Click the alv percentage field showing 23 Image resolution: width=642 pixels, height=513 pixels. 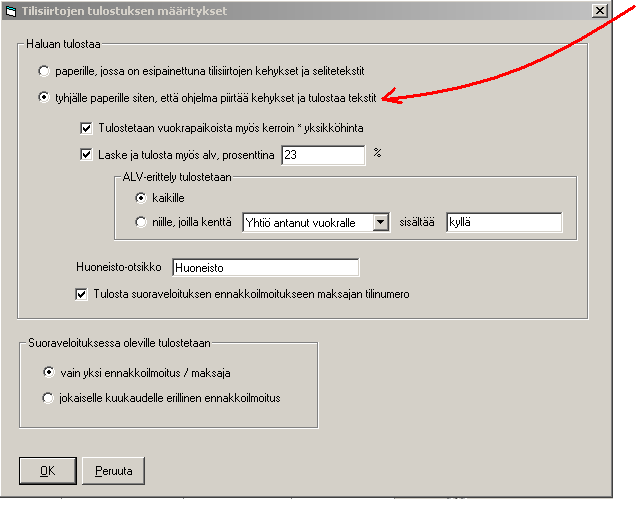(323, 155)
